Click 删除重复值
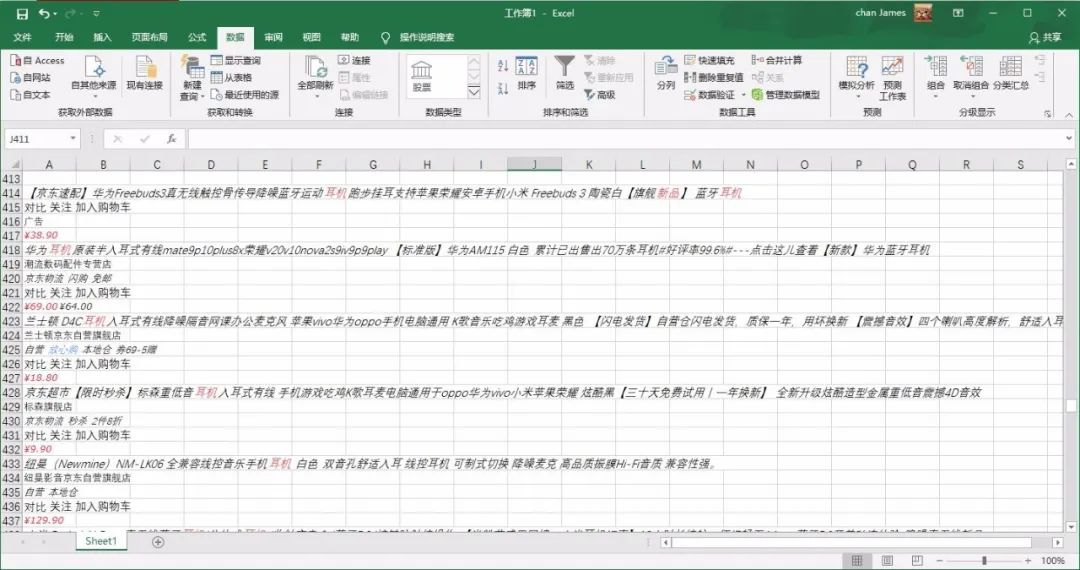1080x570 pixels. coord(714,78)
